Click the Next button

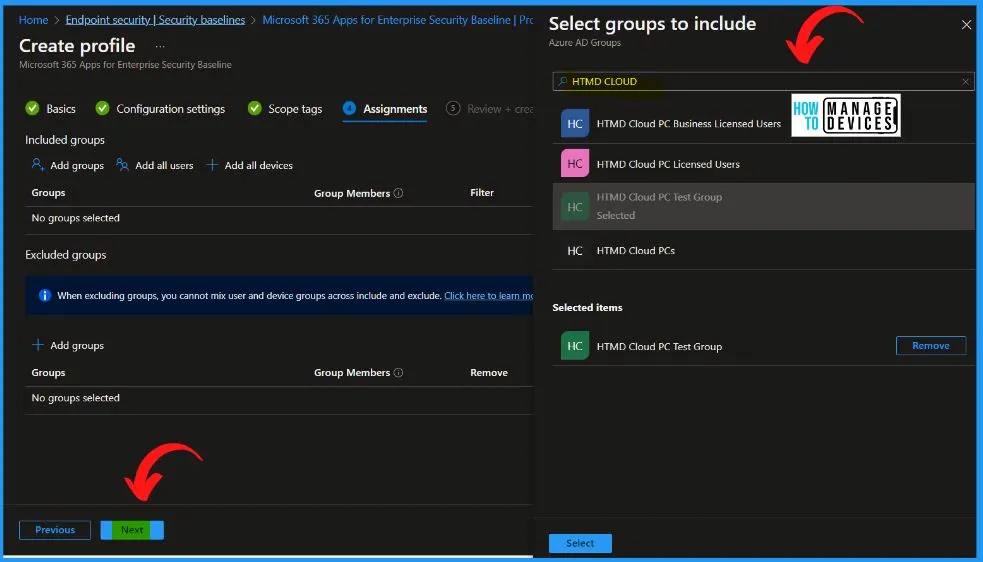tap(132, 530)
